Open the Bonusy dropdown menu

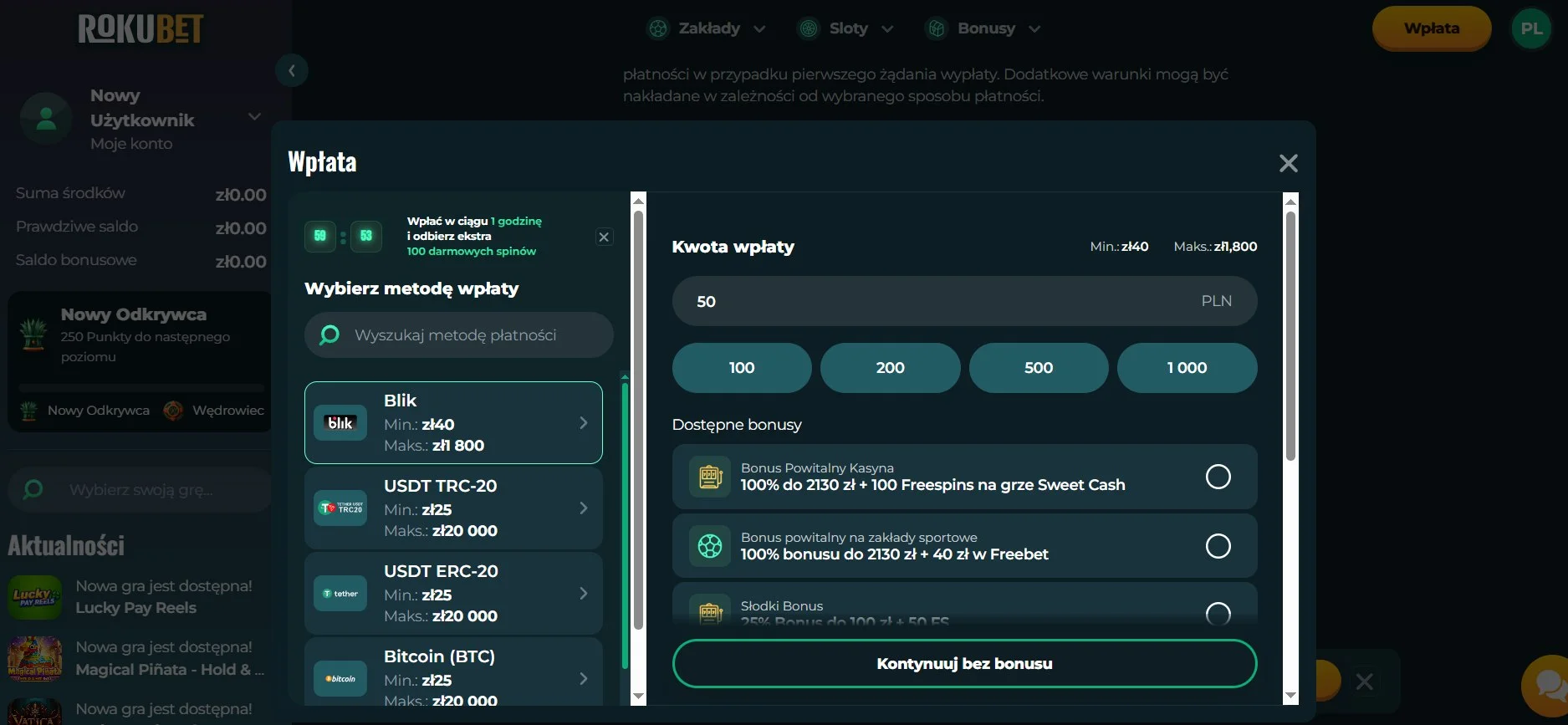point(983,28)
